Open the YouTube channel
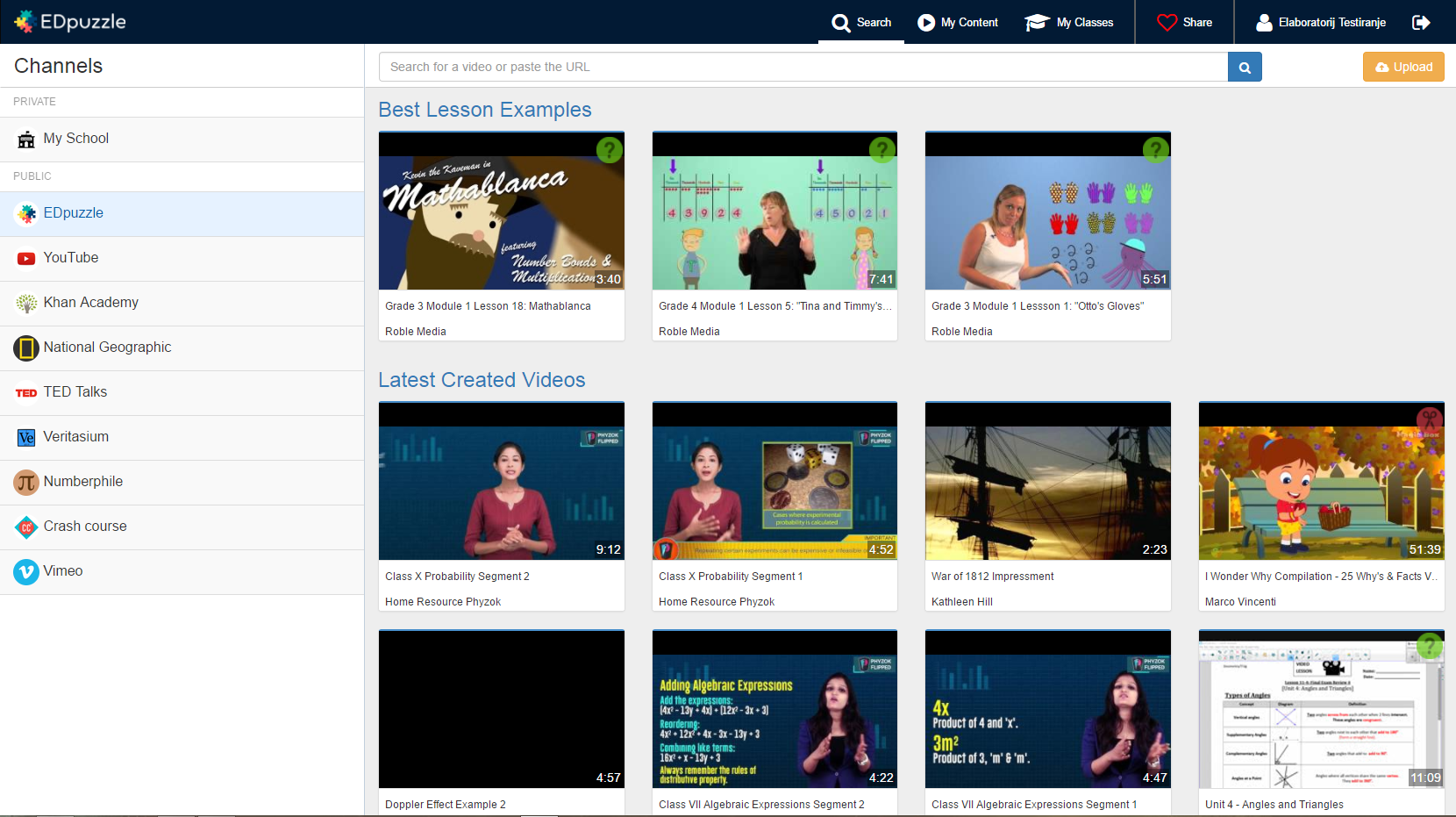Screen dimensions: 1456x817 pyautogui.click(x=71, y=258)
